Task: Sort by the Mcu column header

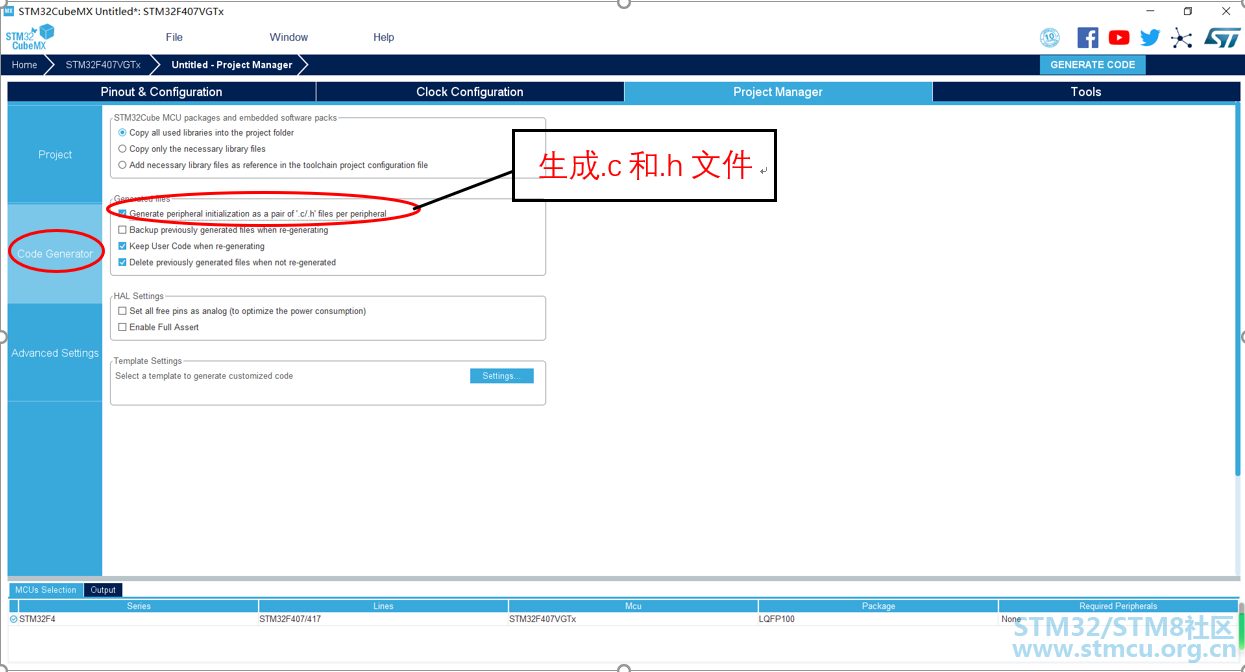Action: point(633,606)
